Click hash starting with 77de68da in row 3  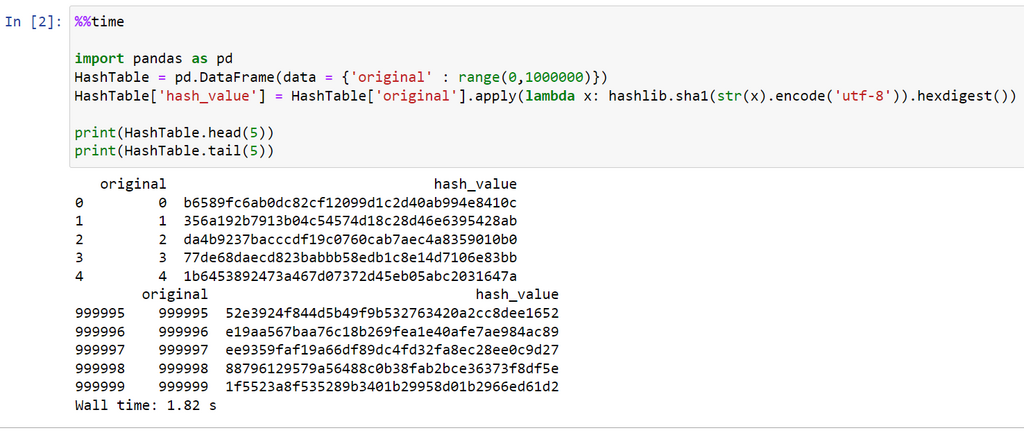[351, 257]
